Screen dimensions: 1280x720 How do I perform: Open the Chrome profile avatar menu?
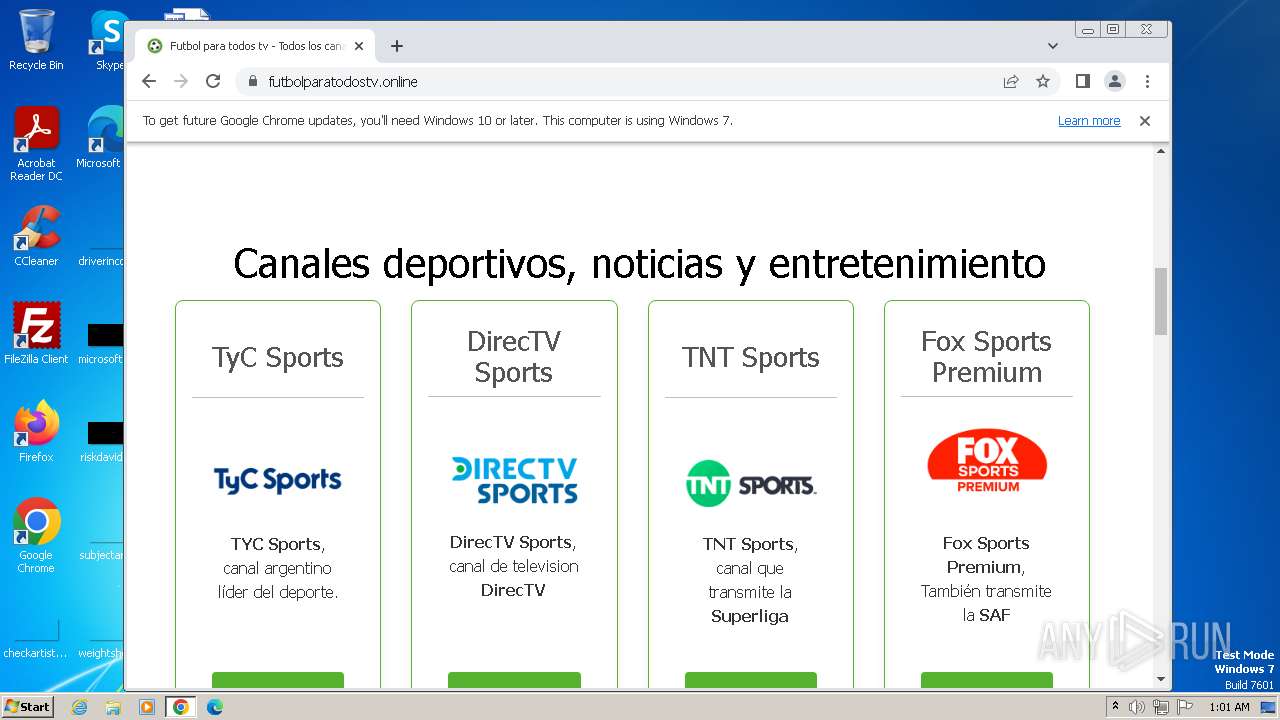tap(1115, 81)
